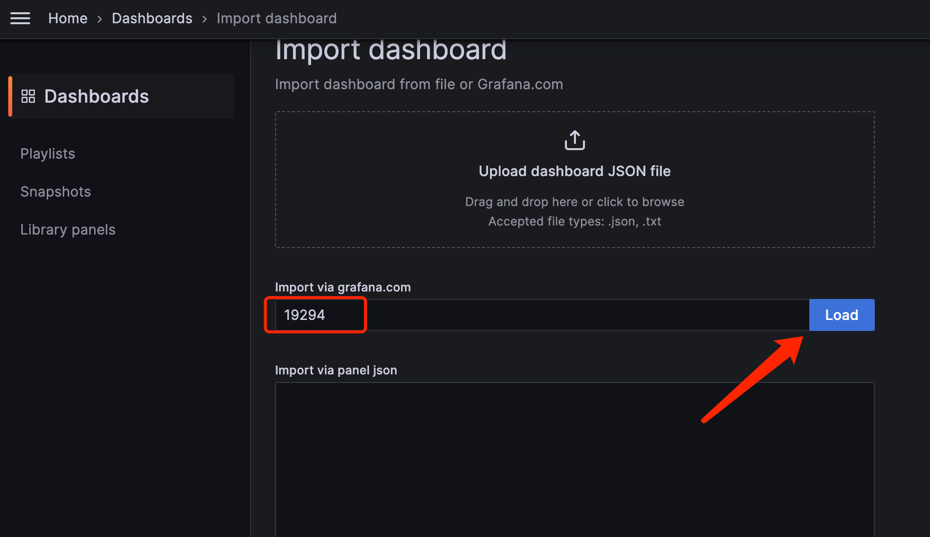Viewport: 930px width, 537px height.
Task: Click the Import via panel json label
Action: (x=336, y=370)
